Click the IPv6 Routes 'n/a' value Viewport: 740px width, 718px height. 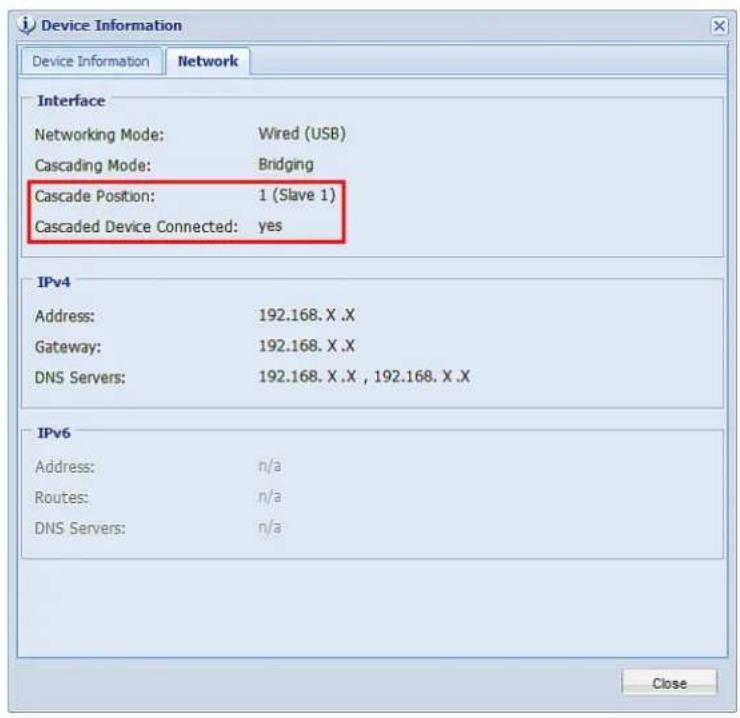tap(269, 497)
